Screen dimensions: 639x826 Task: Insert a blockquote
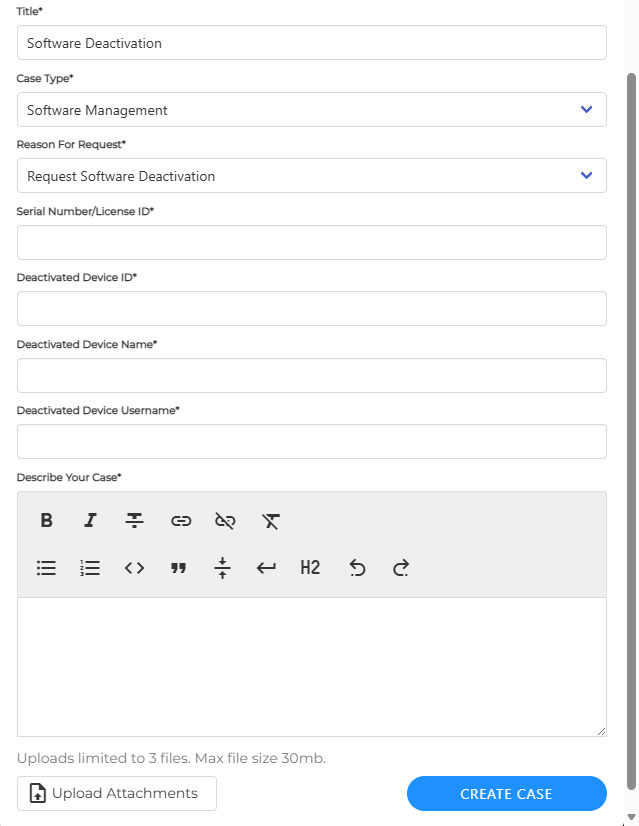tap(179, 568)
